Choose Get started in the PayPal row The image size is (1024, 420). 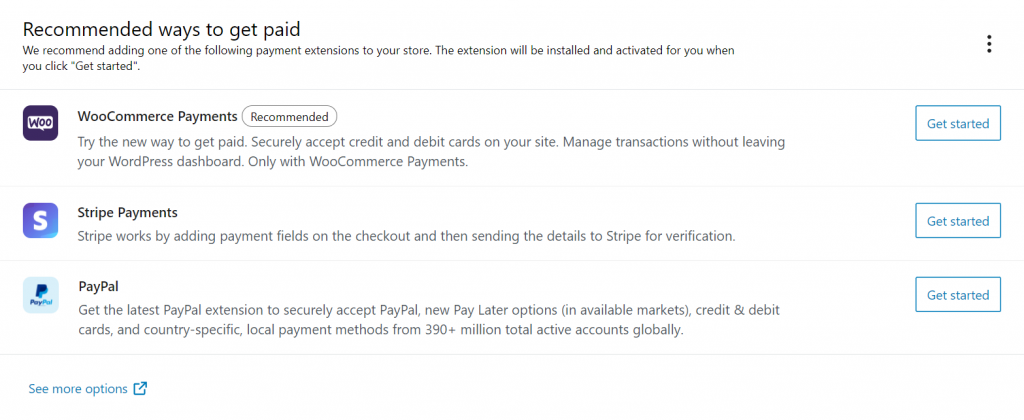tap(957, 295)
